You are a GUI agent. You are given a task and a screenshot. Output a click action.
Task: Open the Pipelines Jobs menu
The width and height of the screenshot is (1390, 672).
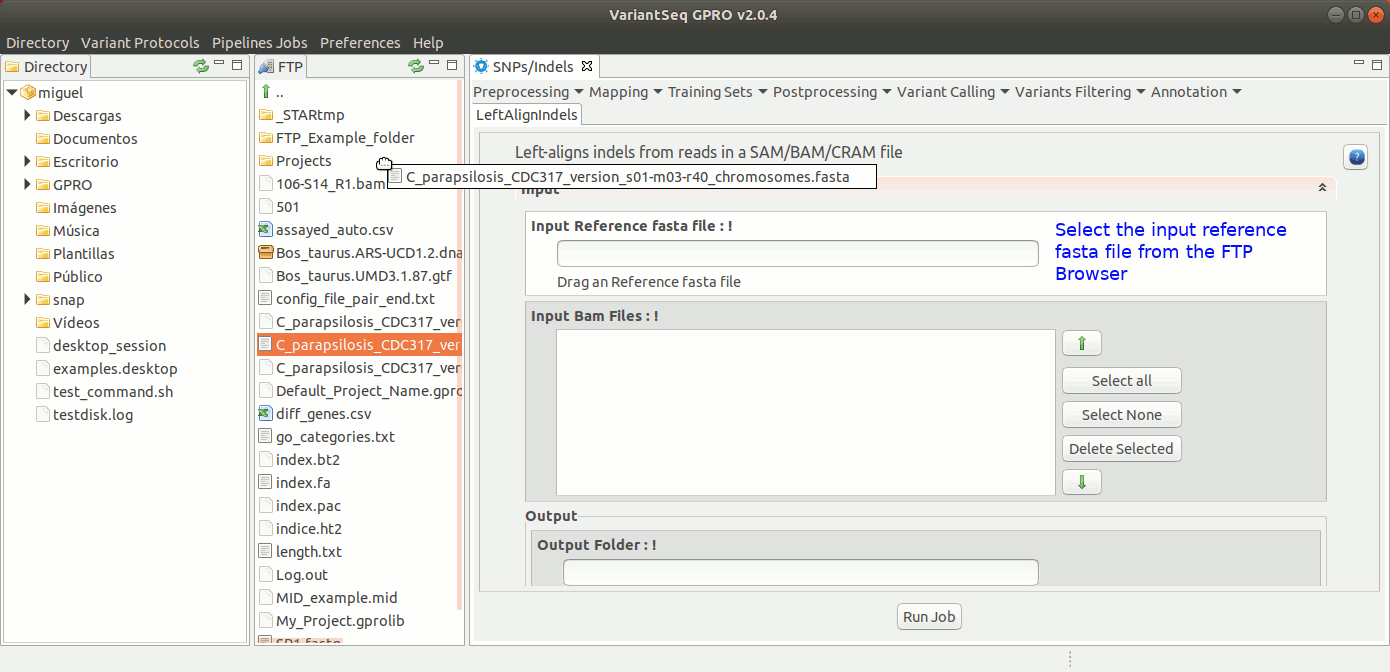[x=259, y=43]
